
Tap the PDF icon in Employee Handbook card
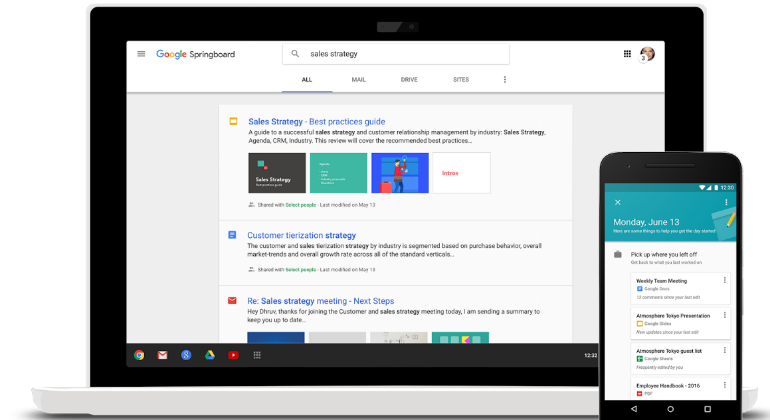[x=639, y=393]
